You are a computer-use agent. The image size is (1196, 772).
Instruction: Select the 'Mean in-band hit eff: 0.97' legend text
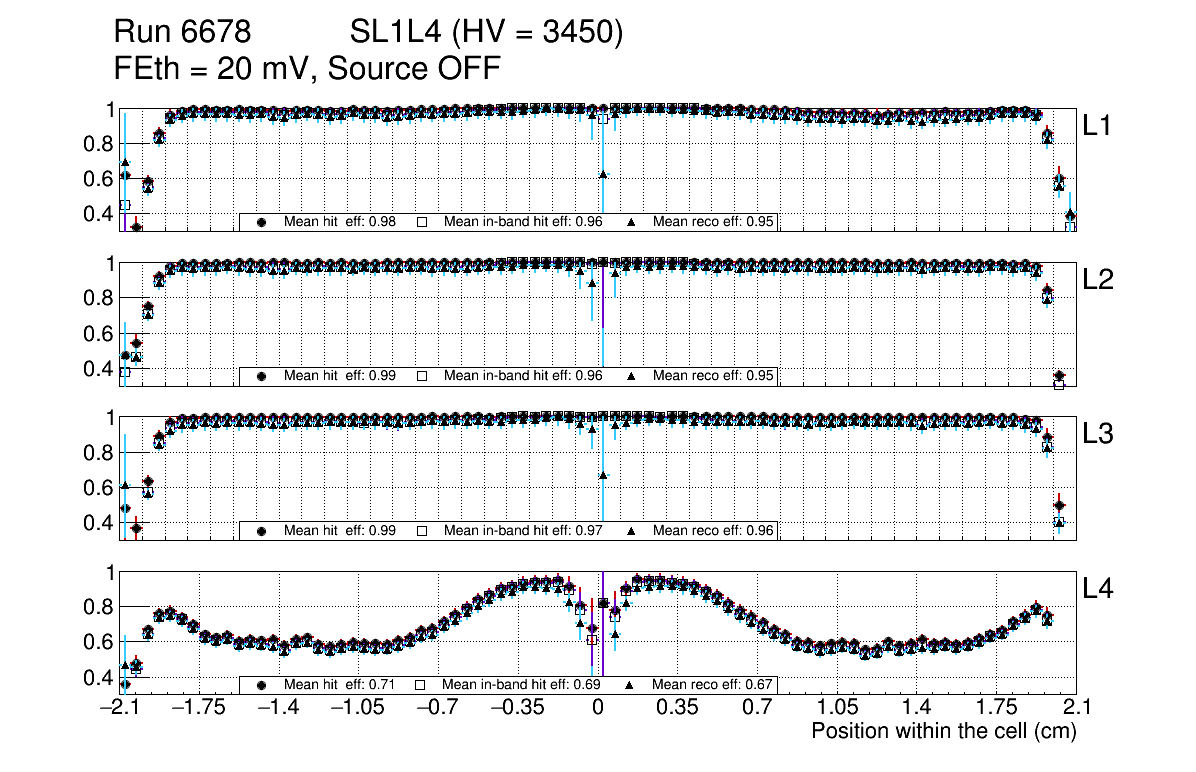click(x=522, y=531)
